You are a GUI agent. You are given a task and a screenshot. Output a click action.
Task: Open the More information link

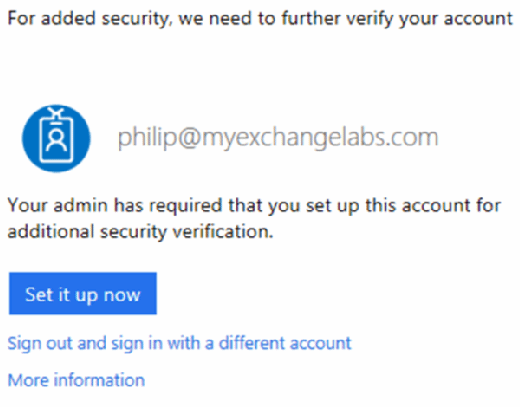point(76,380)
